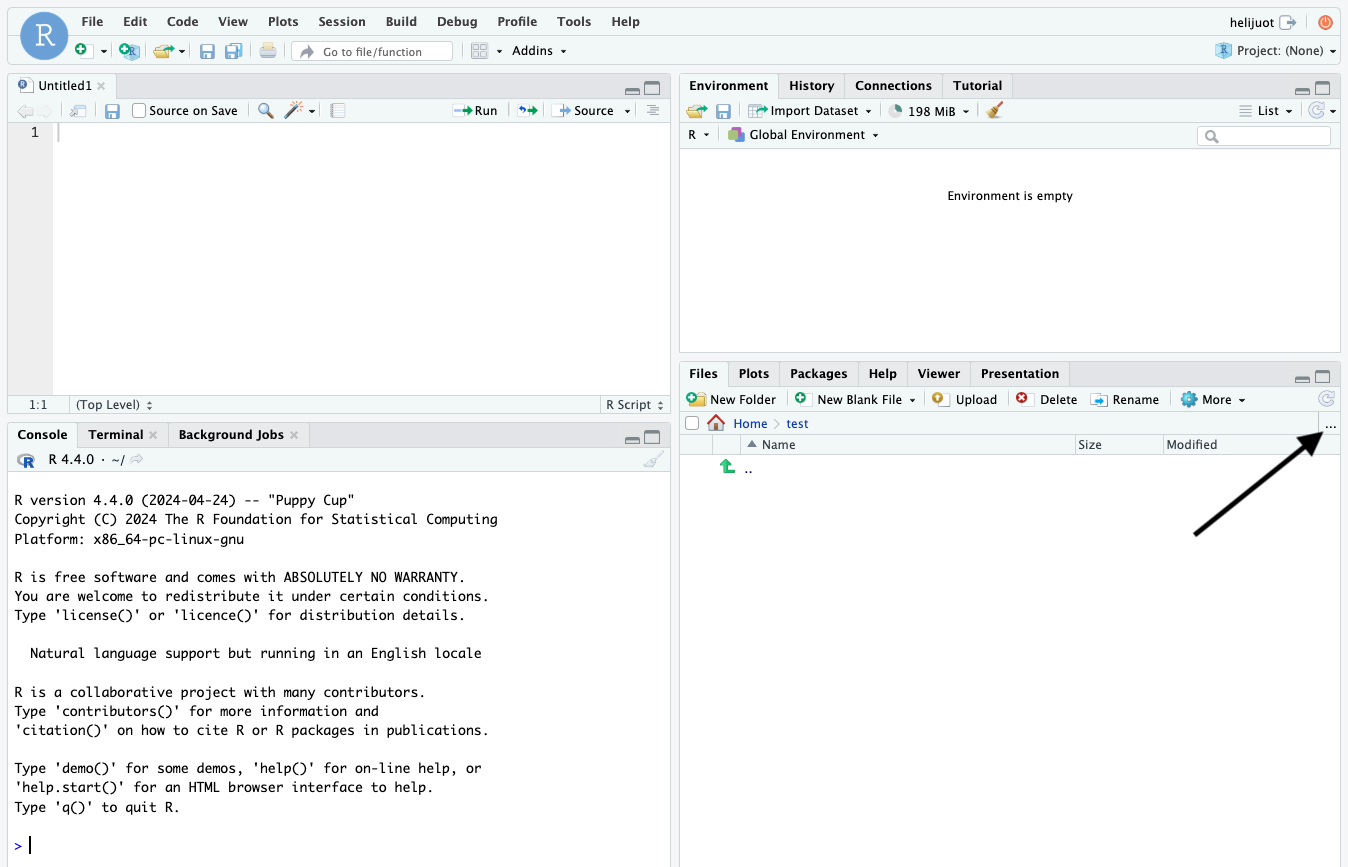Click the Run button in editor

tap(475, 111)
